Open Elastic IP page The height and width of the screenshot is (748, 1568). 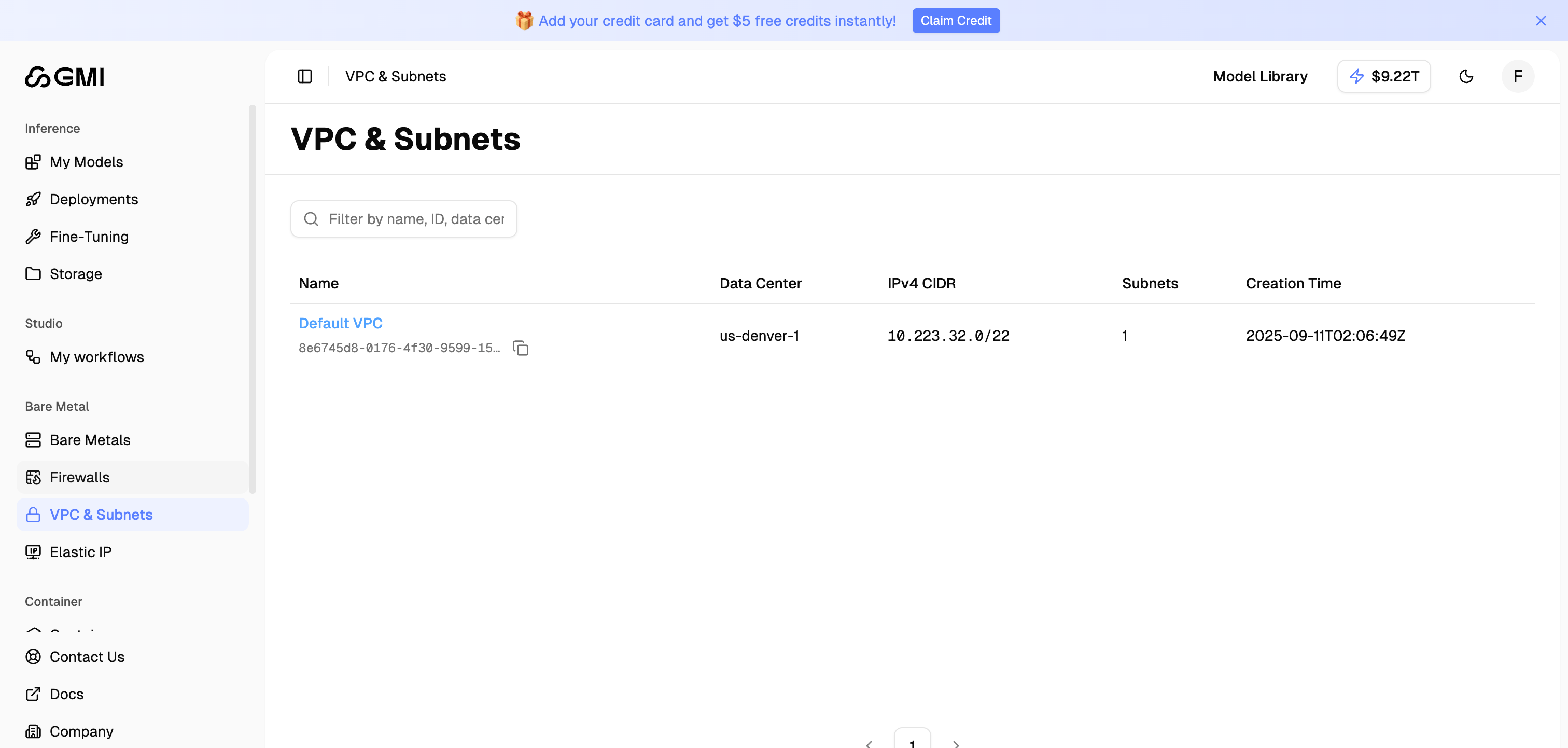point(80,552)
